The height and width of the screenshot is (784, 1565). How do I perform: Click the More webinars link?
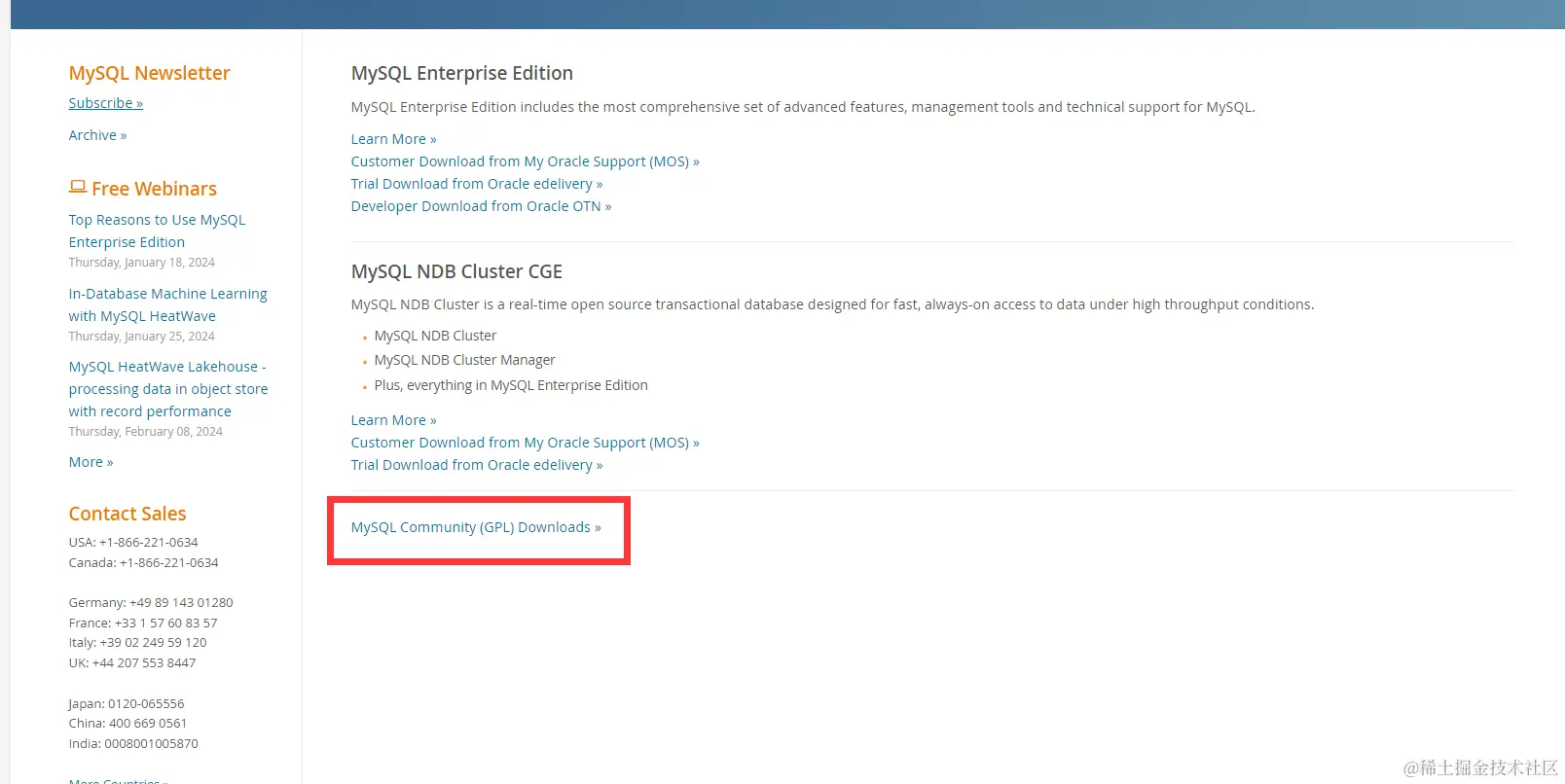click(x=91, y=462)
